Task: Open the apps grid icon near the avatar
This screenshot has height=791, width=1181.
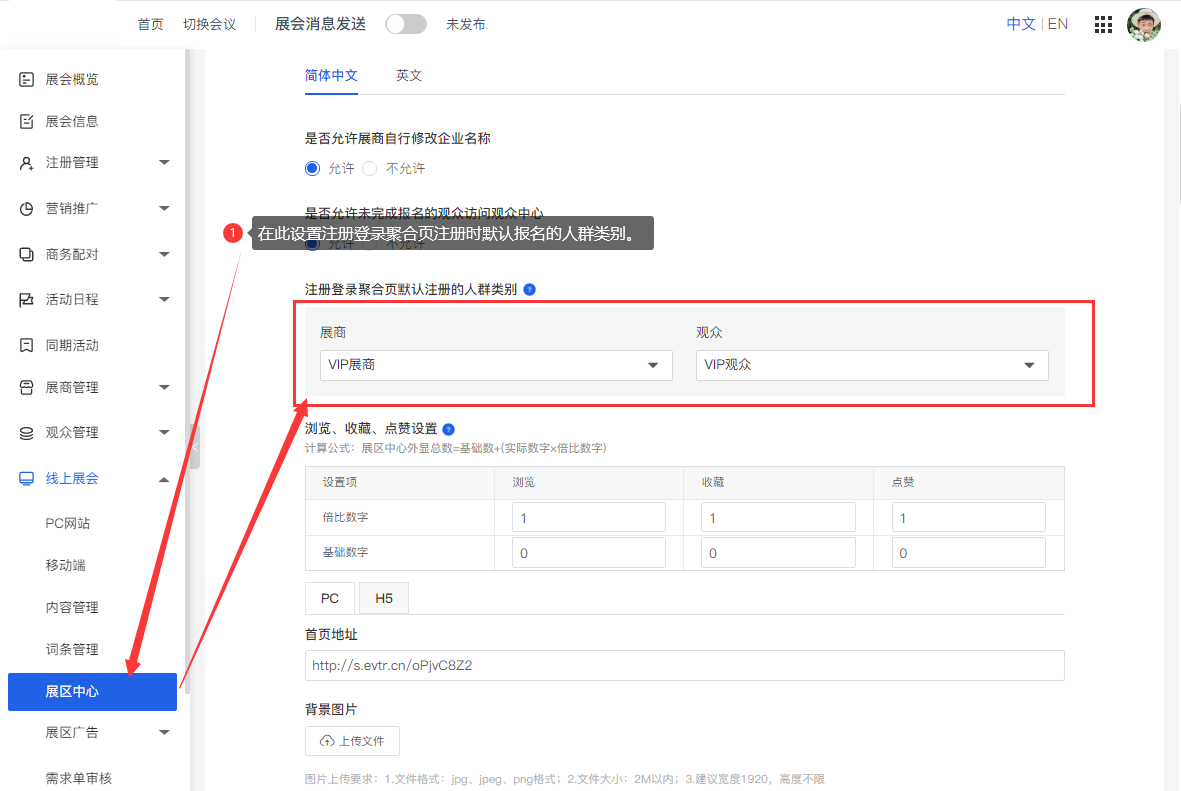Action: [x=1103, y=24]
